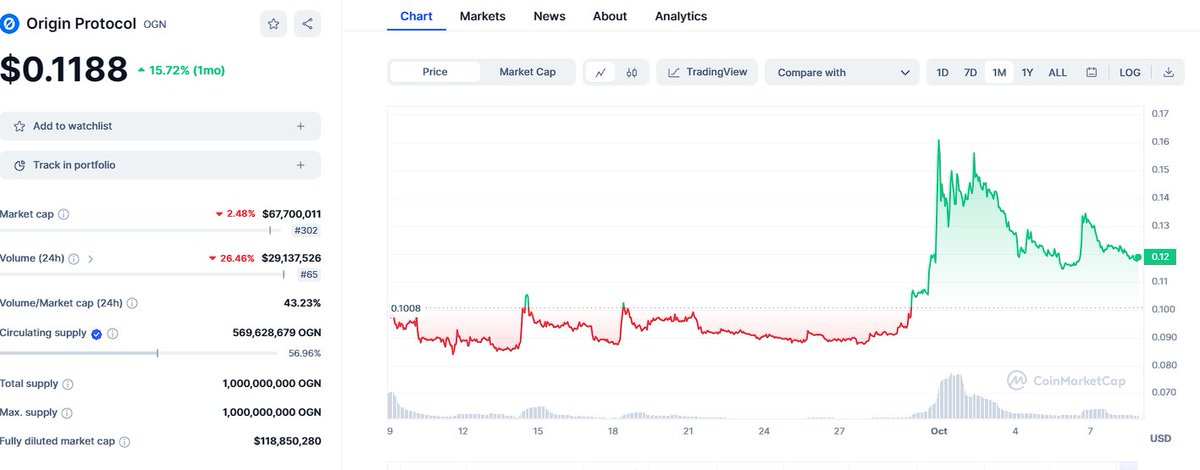1200x470 pixels.
Task: Open the News tab
Action: (x=549, y=16)
